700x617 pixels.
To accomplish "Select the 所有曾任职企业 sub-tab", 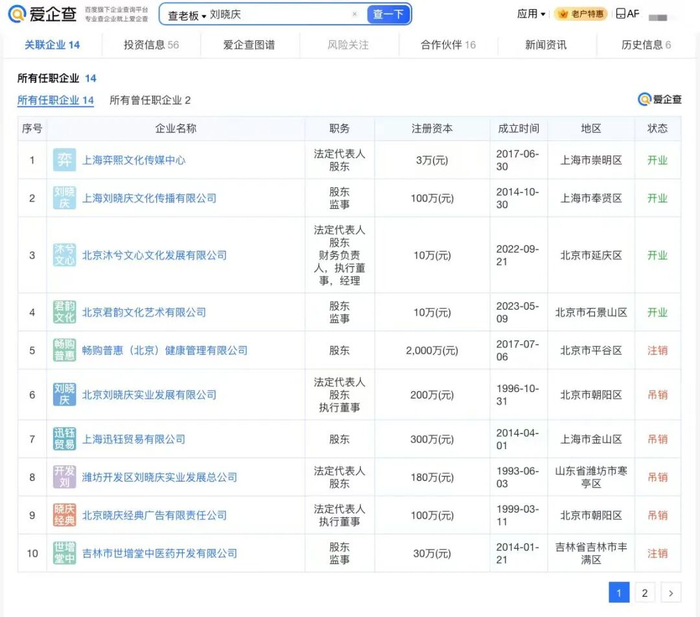I will (x=150, y=100).
